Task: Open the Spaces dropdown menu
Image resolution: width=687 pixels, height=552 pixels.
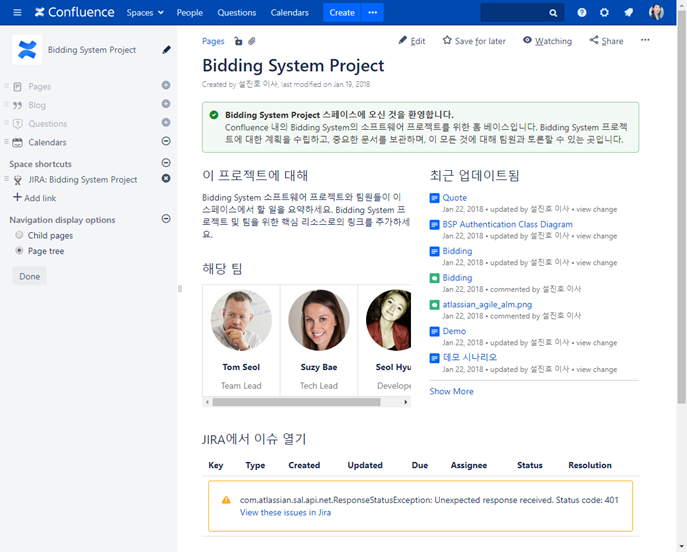Action: tap(145, 13)
